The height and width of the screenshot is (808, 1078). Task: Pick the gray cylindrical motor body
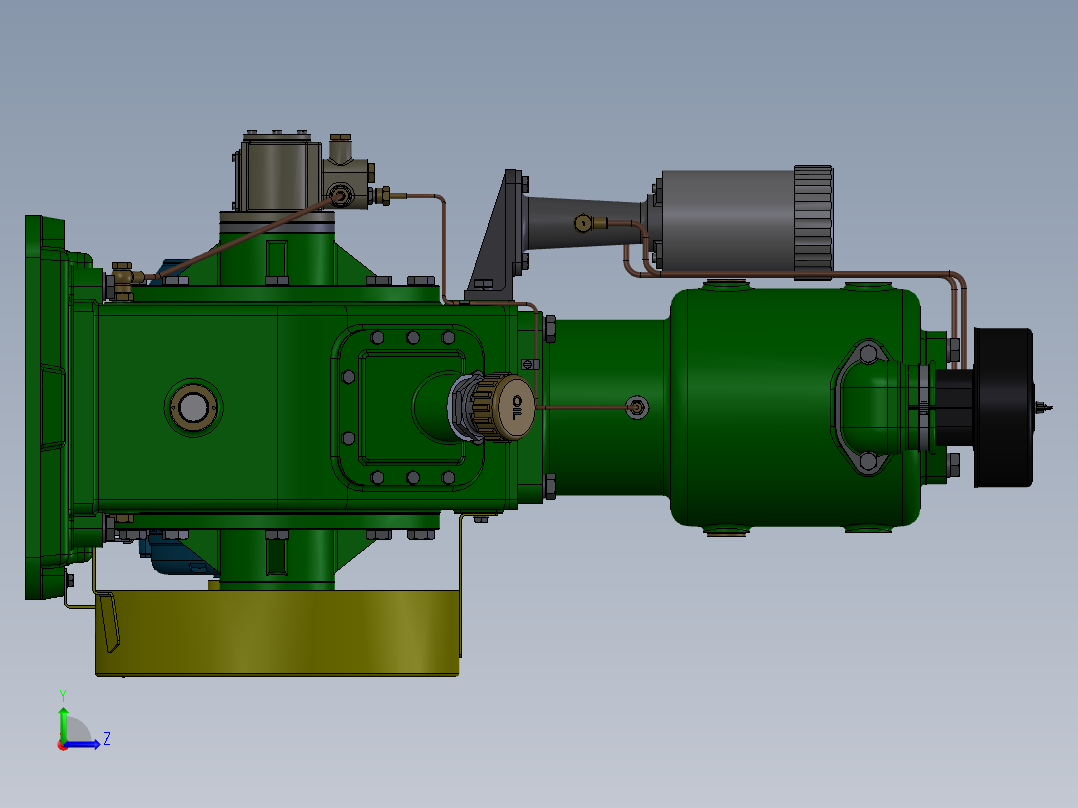coord(727,221)
